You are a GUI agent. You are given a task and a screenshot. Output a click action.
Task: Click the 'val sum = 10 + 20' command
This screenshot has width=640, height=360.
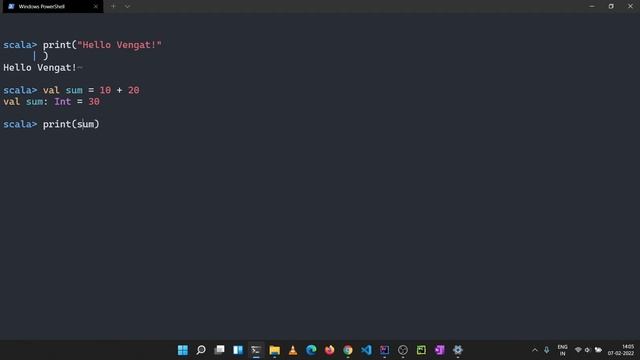pos(91,90)
